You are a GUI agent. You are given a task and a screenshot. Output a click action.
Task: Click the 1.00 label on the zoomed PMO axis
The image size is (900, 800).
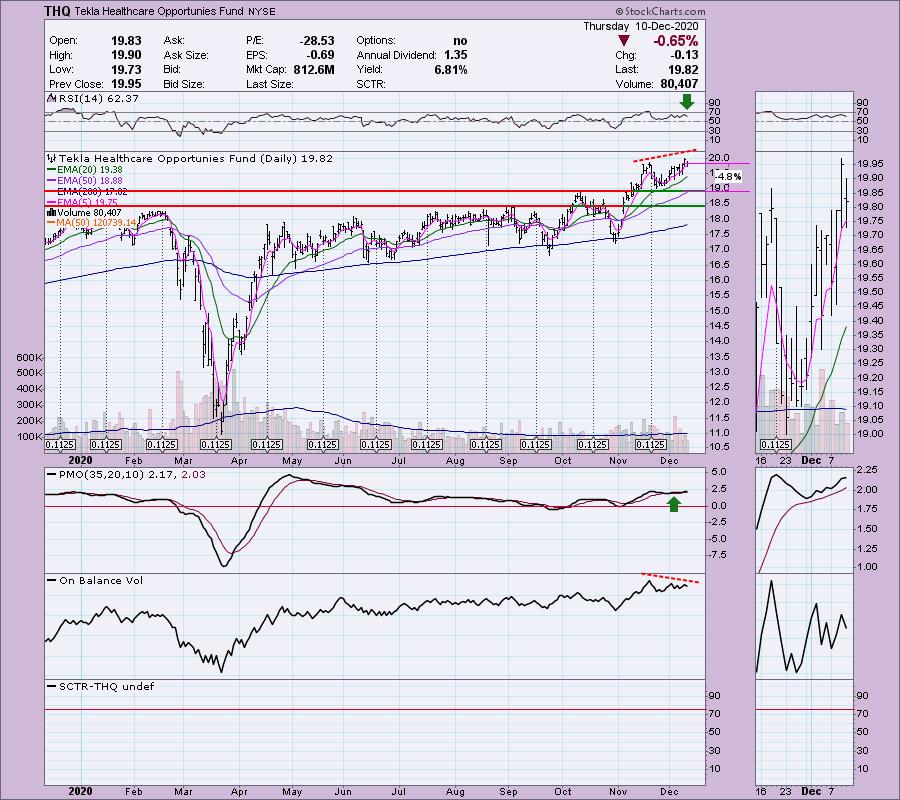coord(867,567)
